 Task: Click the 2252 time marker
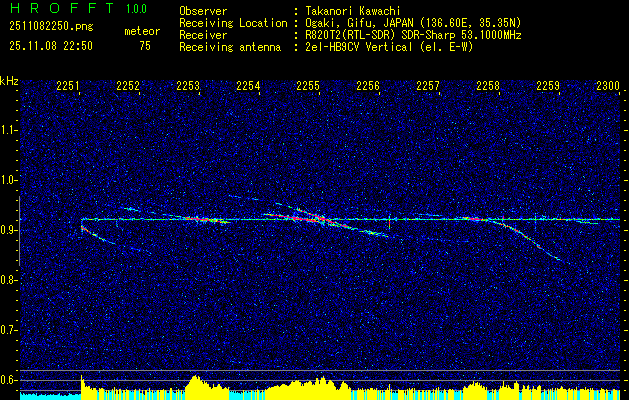[128, 85]
